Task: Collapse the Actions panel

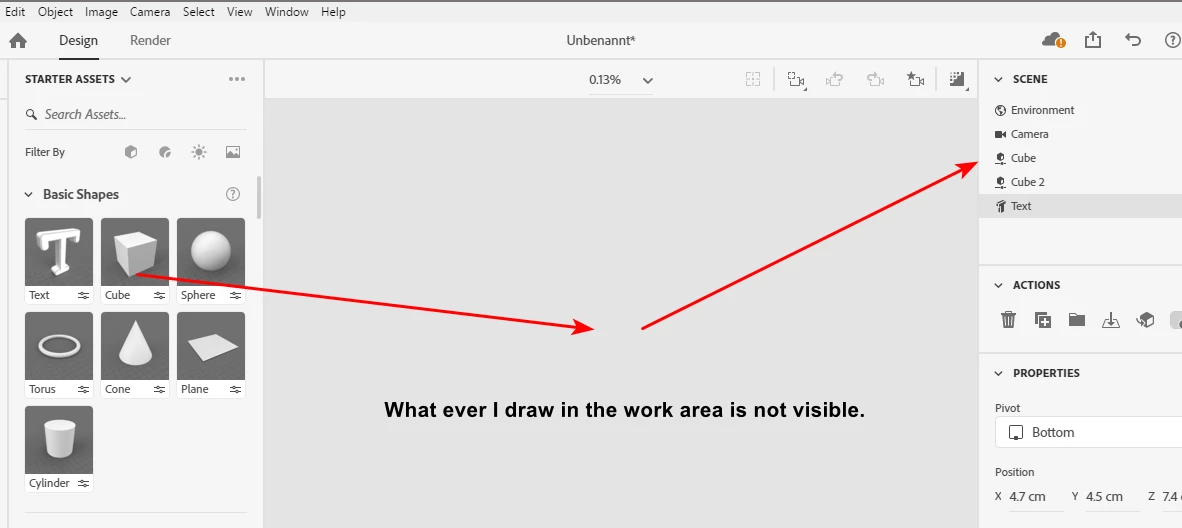Action: point(999,285)
